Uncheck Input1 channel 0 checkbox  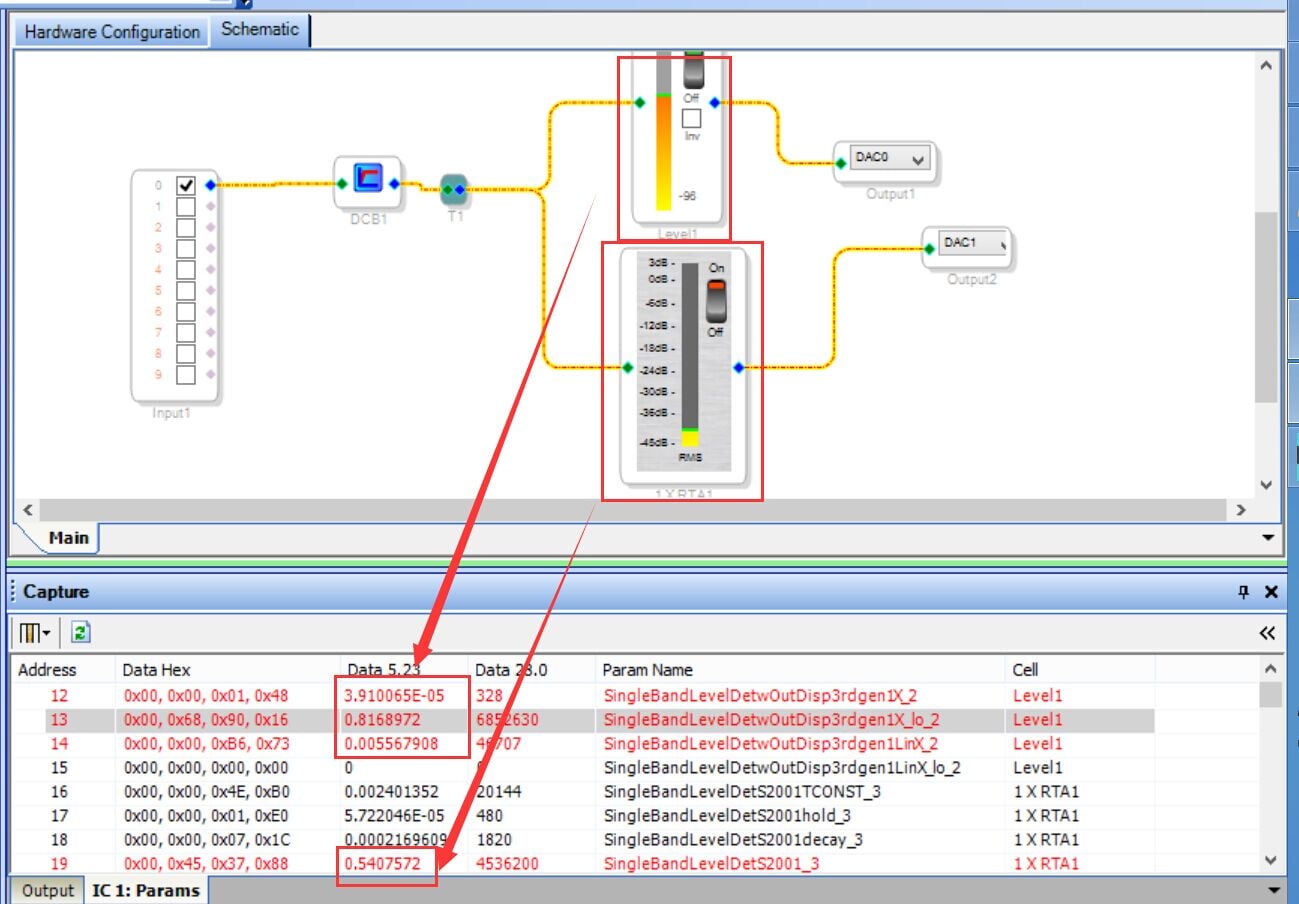pos(185,185)
